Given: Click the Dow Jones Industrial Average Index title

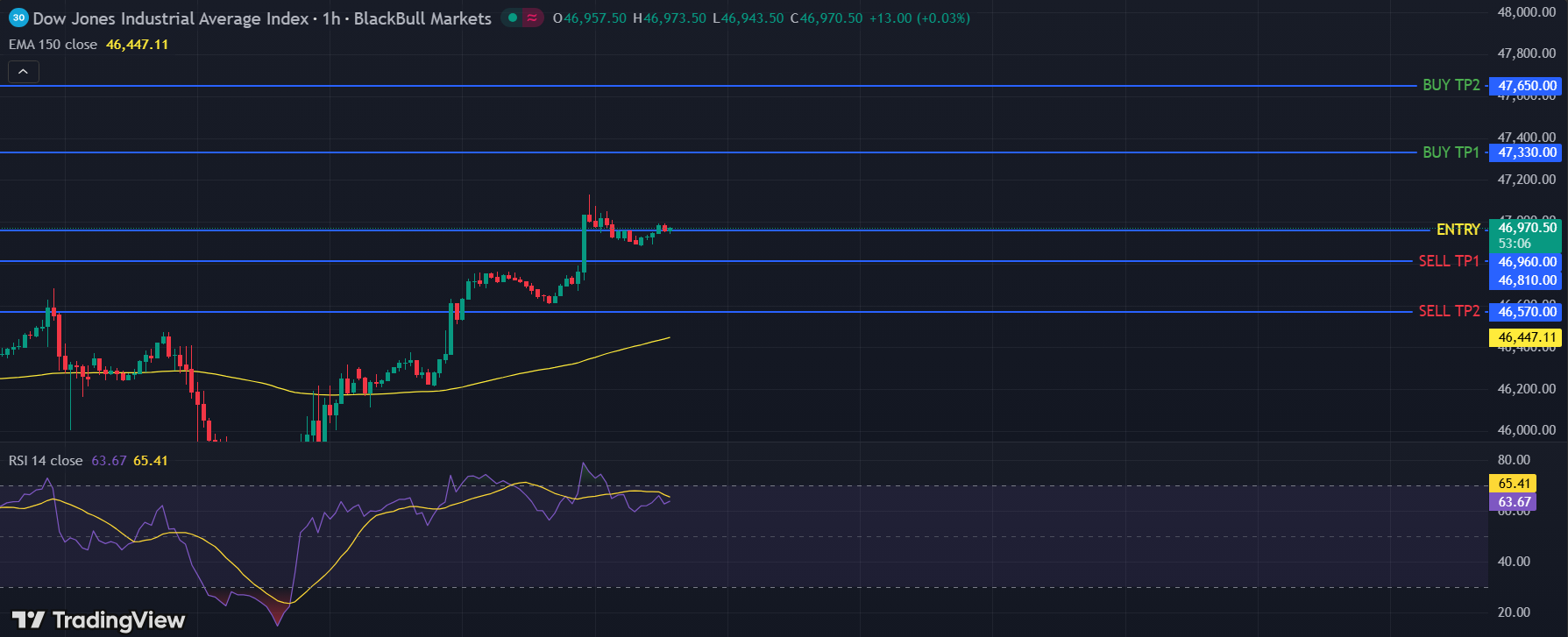Looking at the screenshot, I should (x=171, y=18).
